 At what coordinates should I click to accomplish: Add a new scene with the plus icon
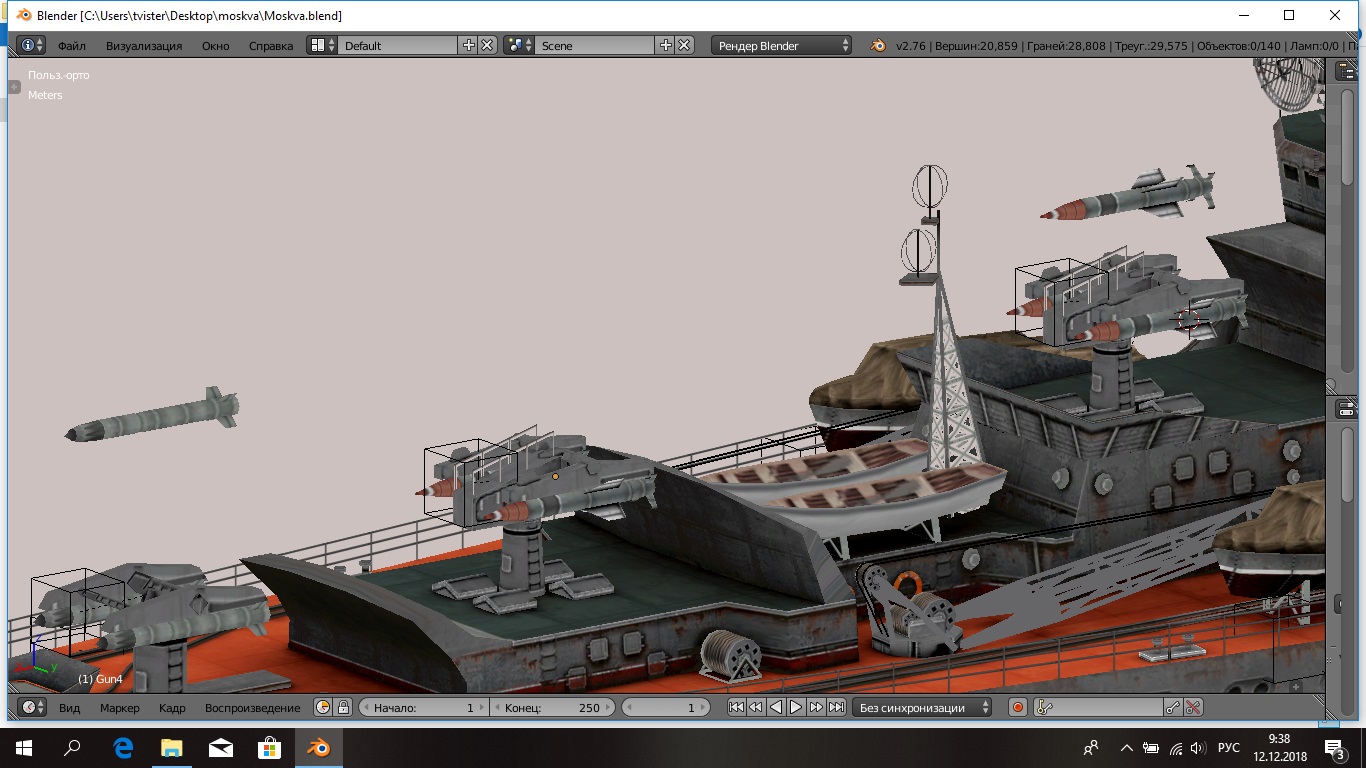coord(666,45)
